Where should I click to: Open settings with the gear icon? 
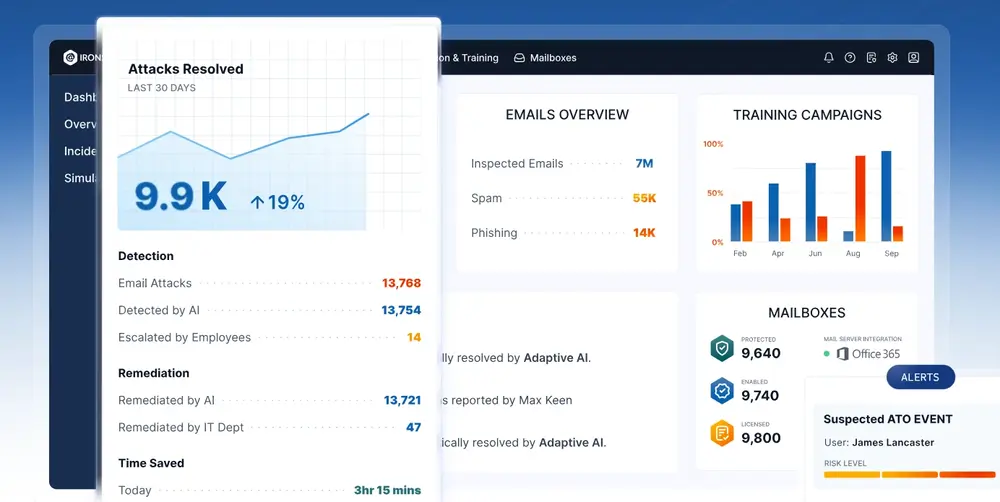(893, 58)
